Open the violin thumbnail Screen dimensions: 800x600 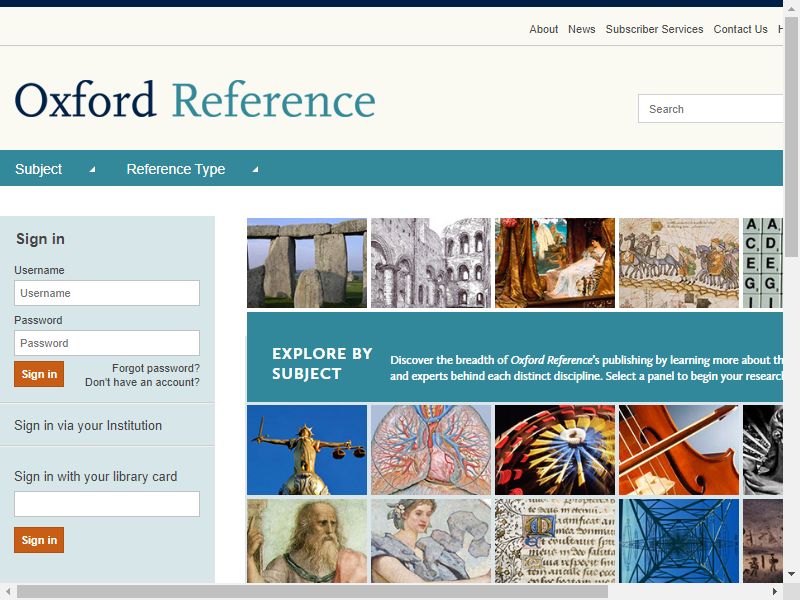[679, 450]
